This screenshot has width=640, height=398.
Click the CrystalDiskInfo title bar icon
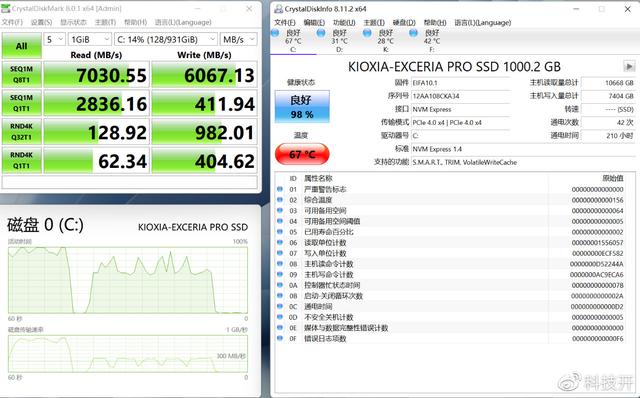278,9
